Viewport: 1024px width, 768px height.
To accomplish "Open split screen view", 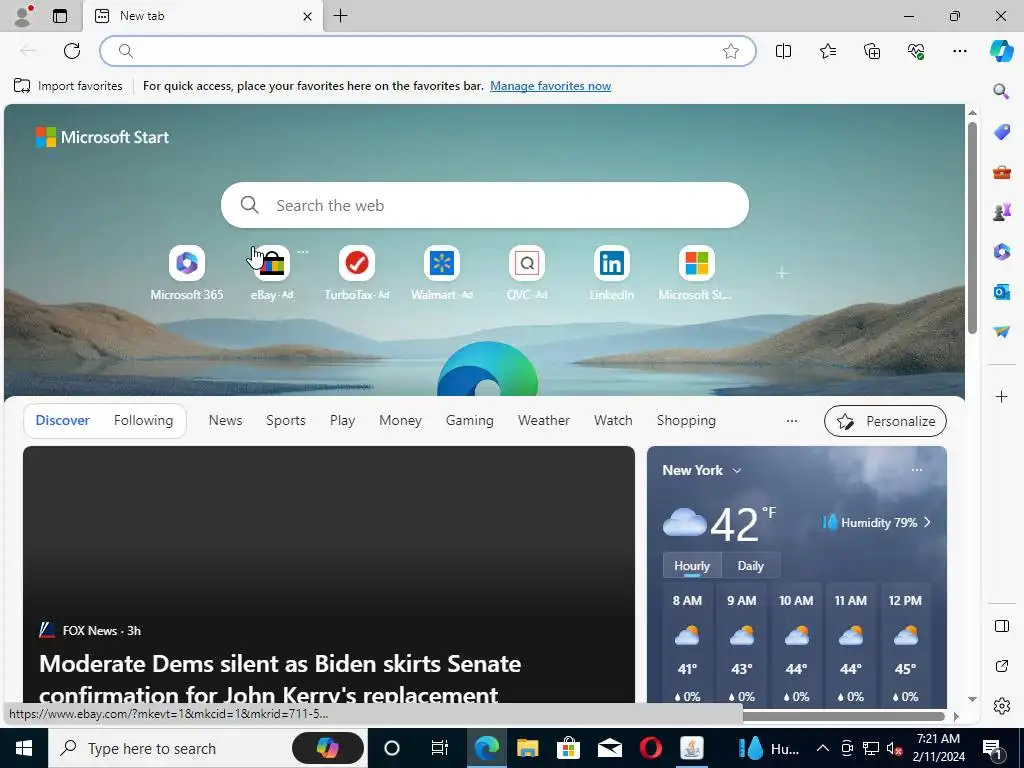I will (x=783, y=51).
